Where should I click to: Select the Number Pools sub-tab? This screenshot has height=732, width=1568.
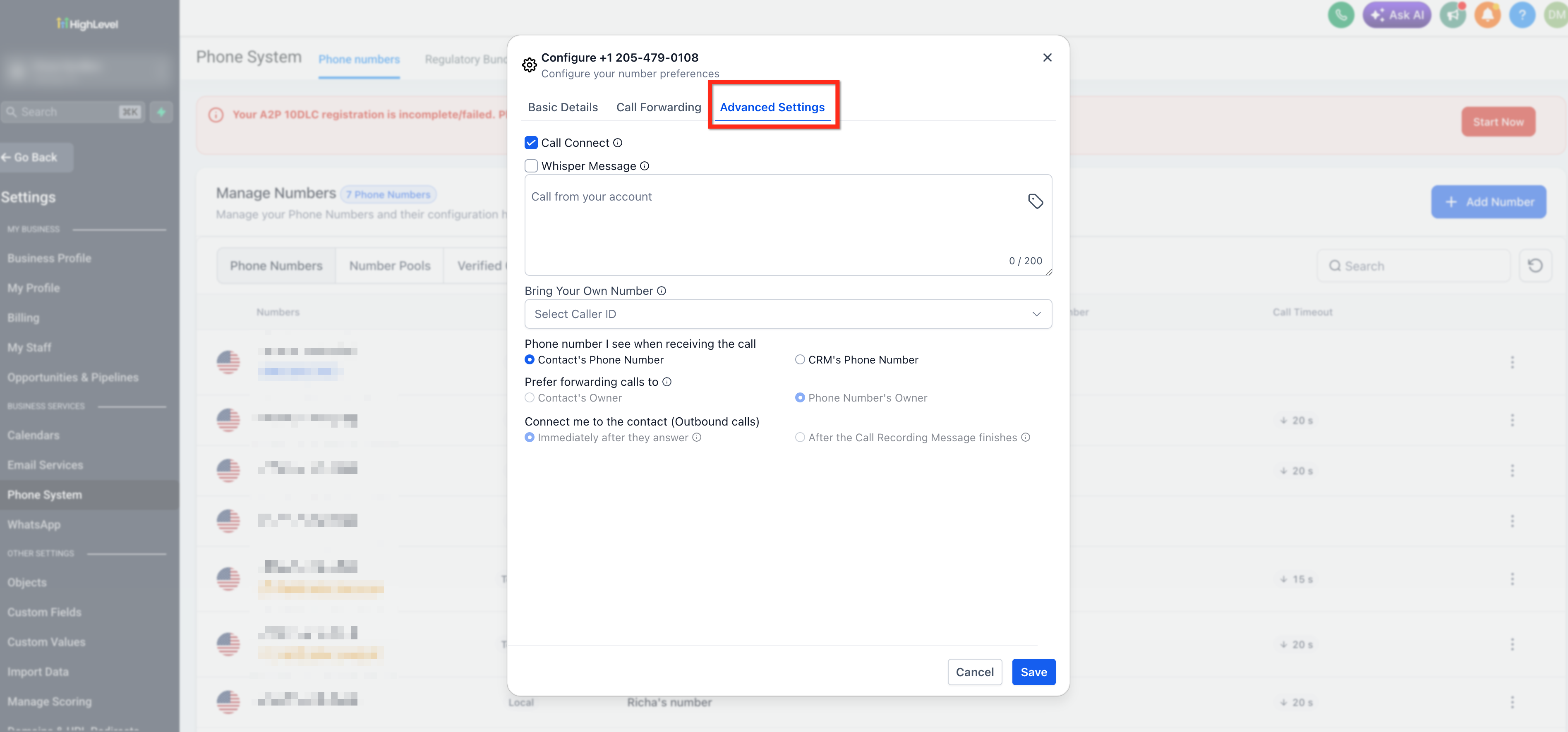click(390, 266)
